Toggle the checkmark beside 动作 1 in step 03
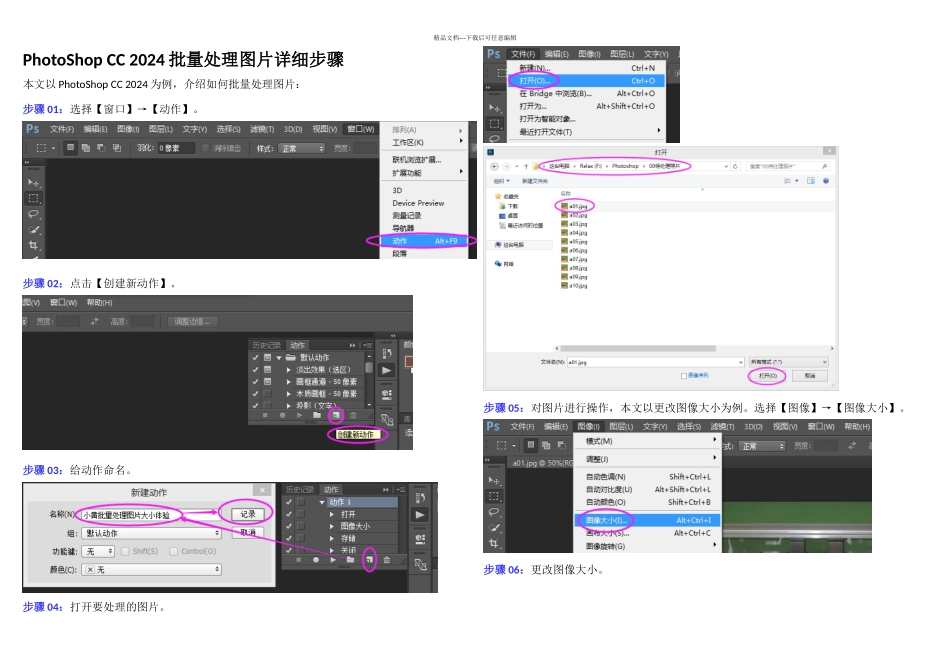This screenshot has width=950, height=672. coord(289,502)
